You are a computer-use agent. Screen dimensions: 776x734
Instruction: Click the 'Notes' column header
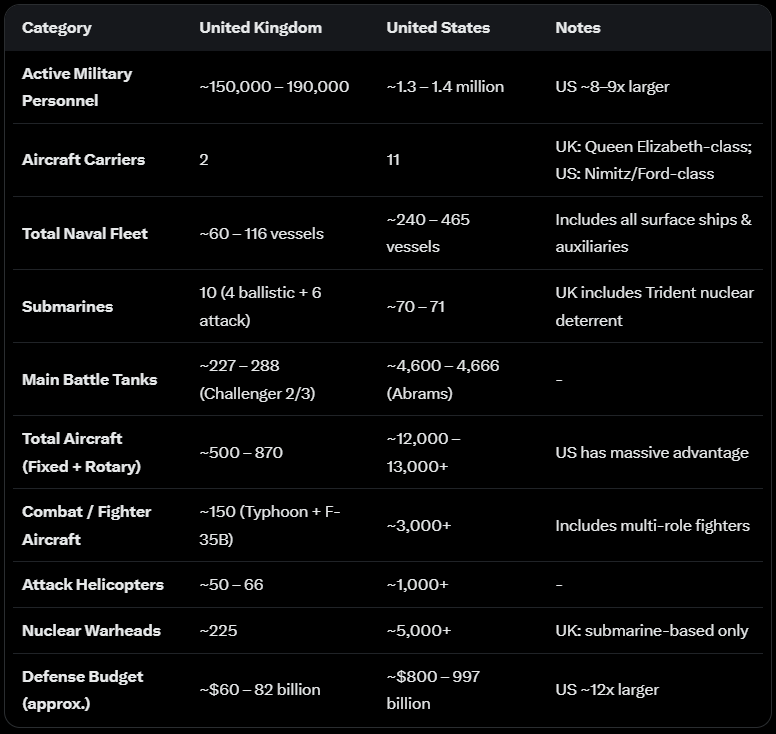(x=578, y=28)
